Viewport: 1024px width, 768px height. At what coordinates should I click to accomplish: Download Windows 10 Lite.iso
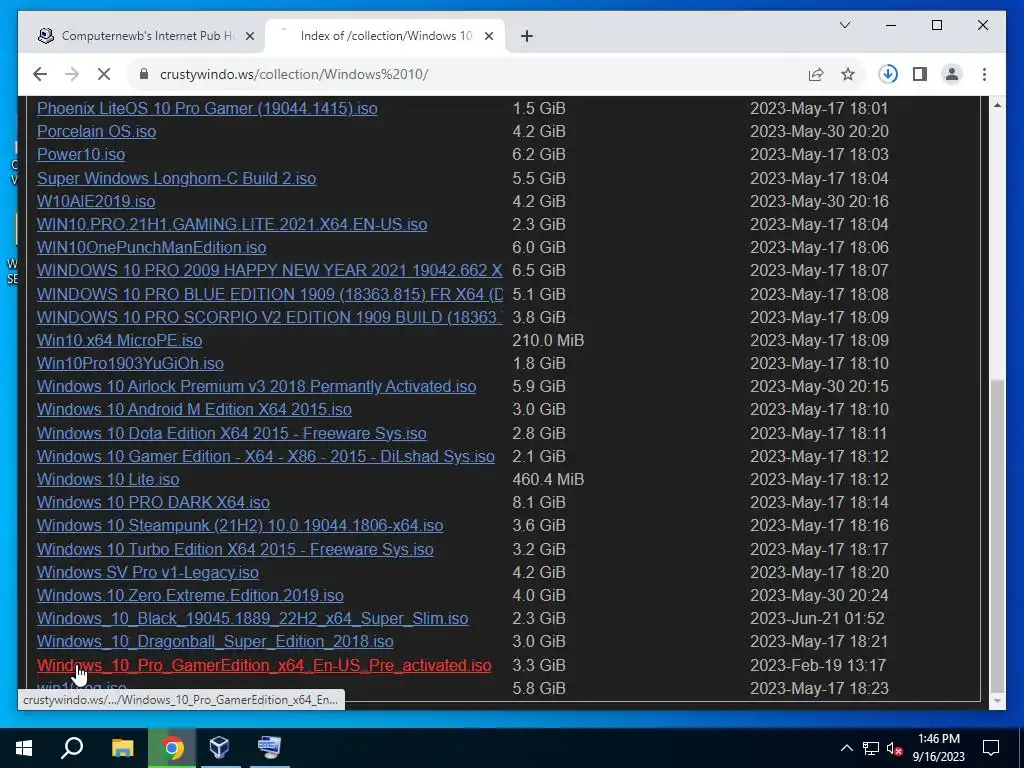(108, 479)
